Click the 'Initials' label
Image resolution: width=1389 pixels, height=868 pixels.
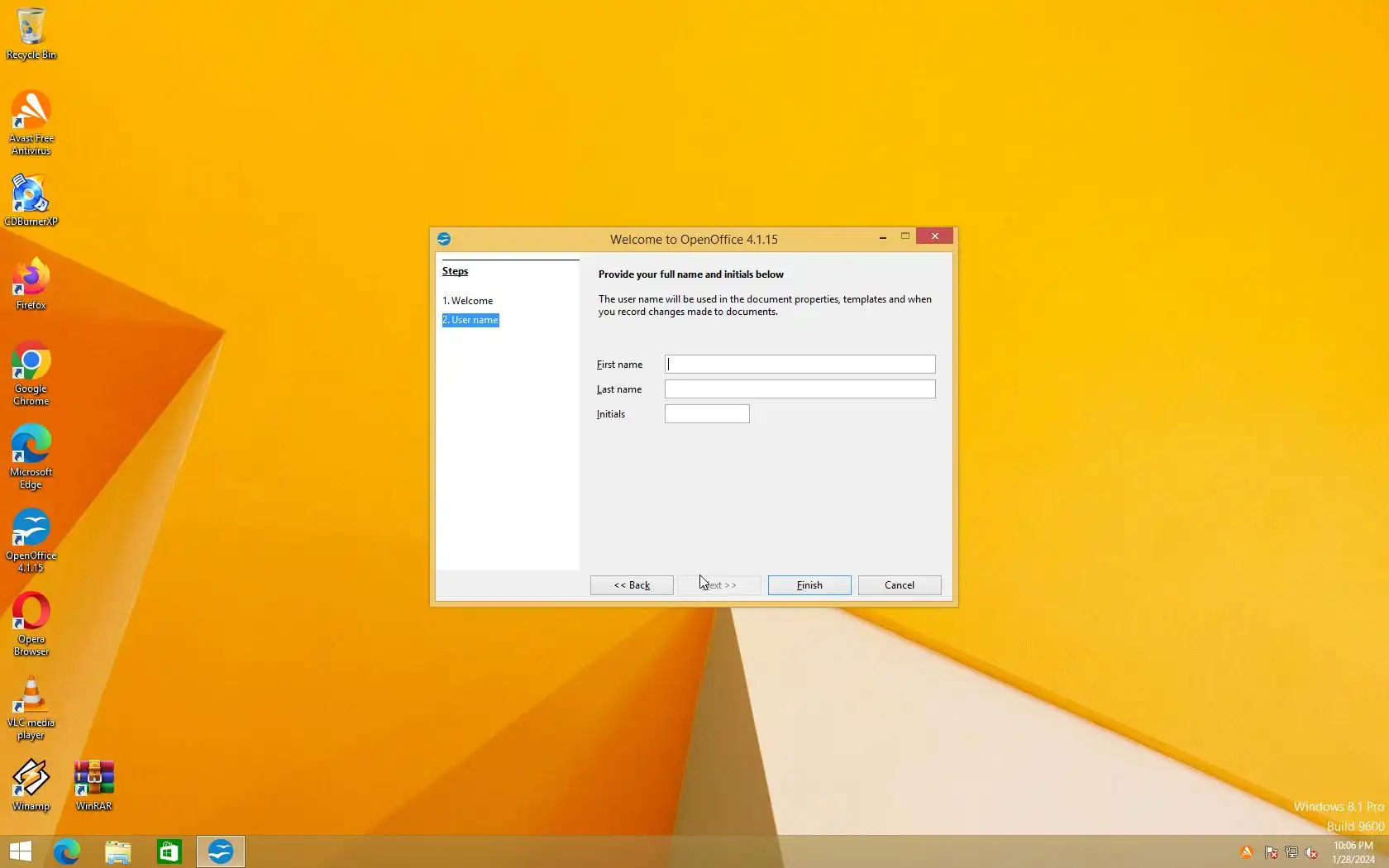611,414
